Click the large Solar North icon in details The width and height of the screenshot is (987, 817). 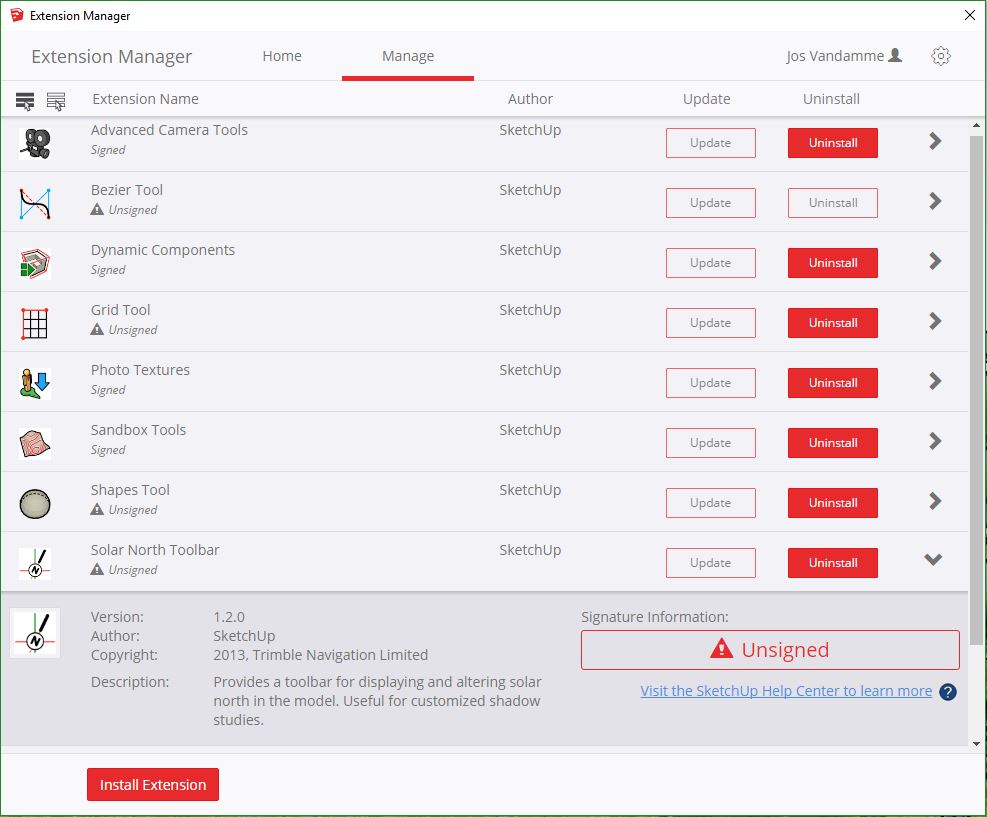tap(35, 633)
